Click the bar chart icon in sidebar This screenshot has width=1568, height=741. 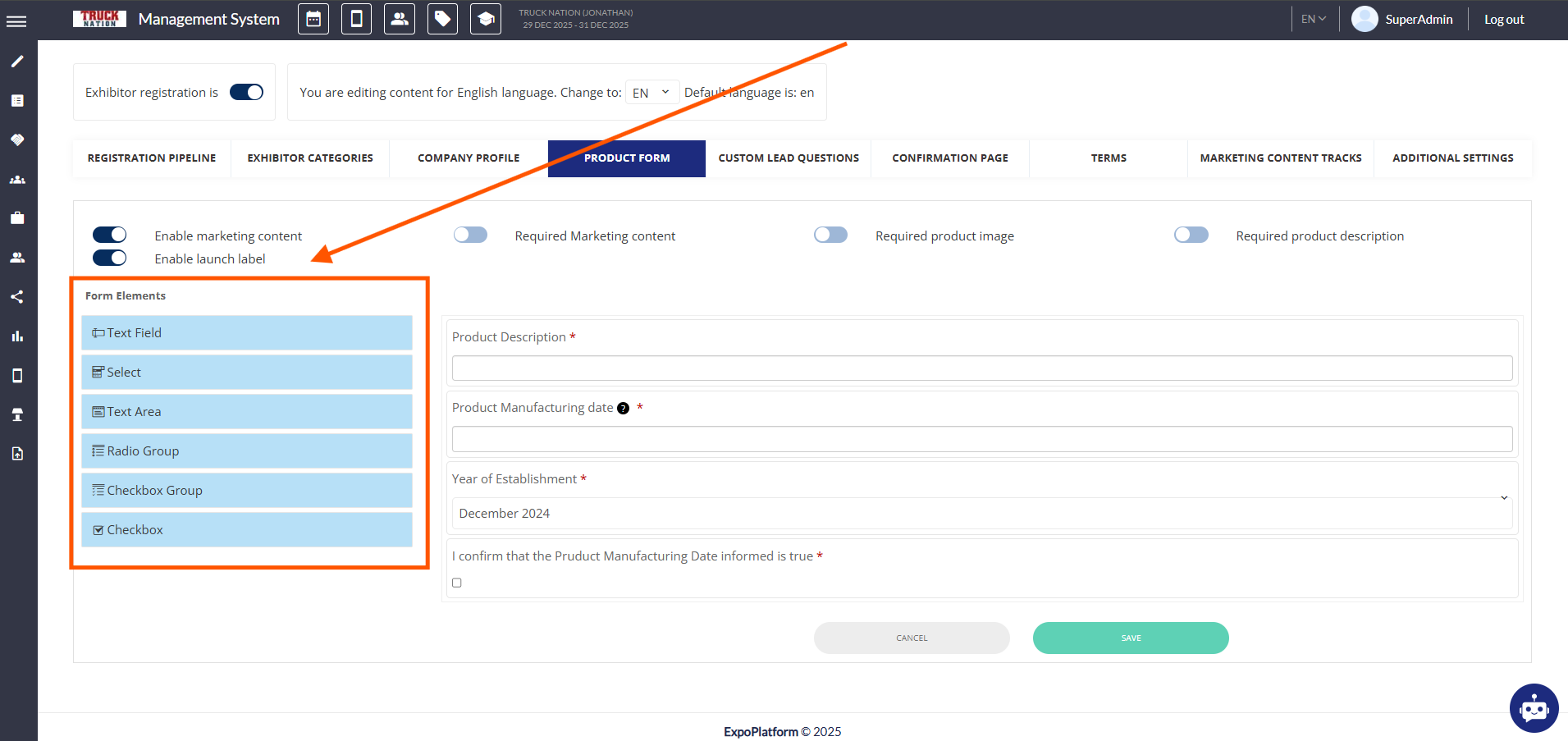pos(17,336)
